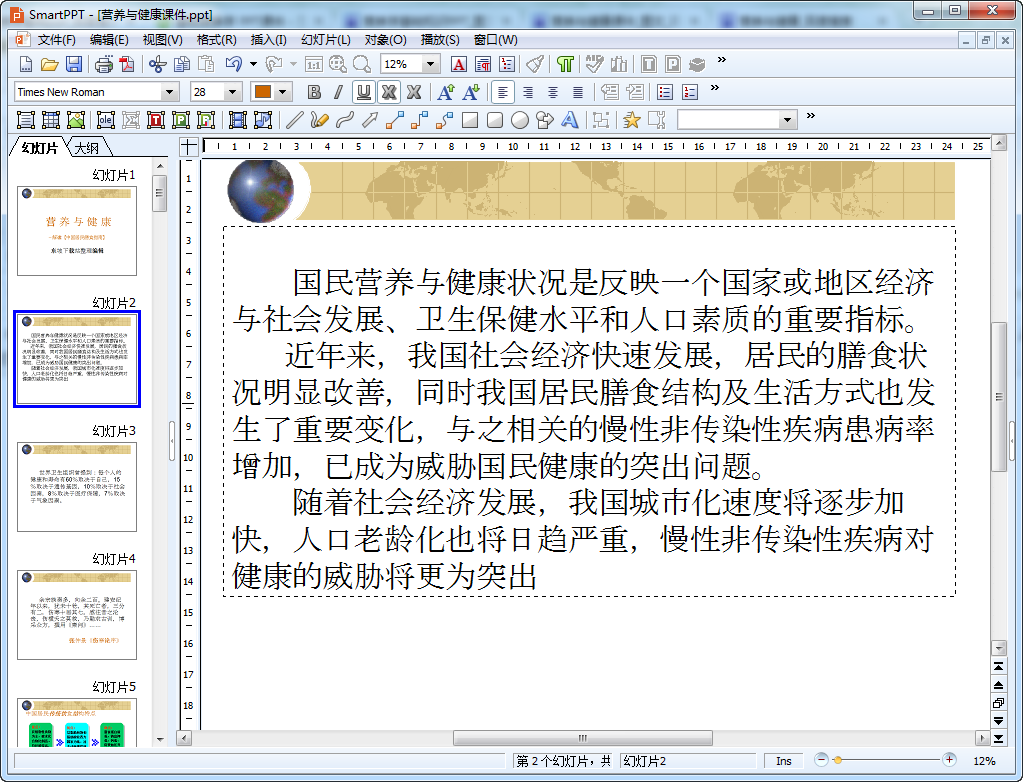Toggle underline formatting
Screen dimensions: 1023x782
[x=364, y=92]
